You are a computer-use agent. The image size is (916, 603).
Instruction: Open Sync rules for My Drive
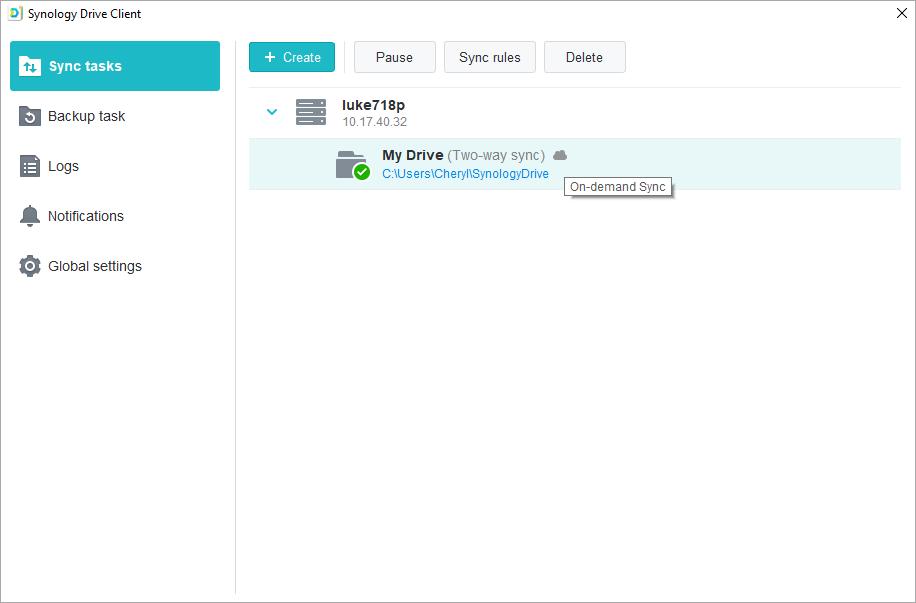pos(490,57)
